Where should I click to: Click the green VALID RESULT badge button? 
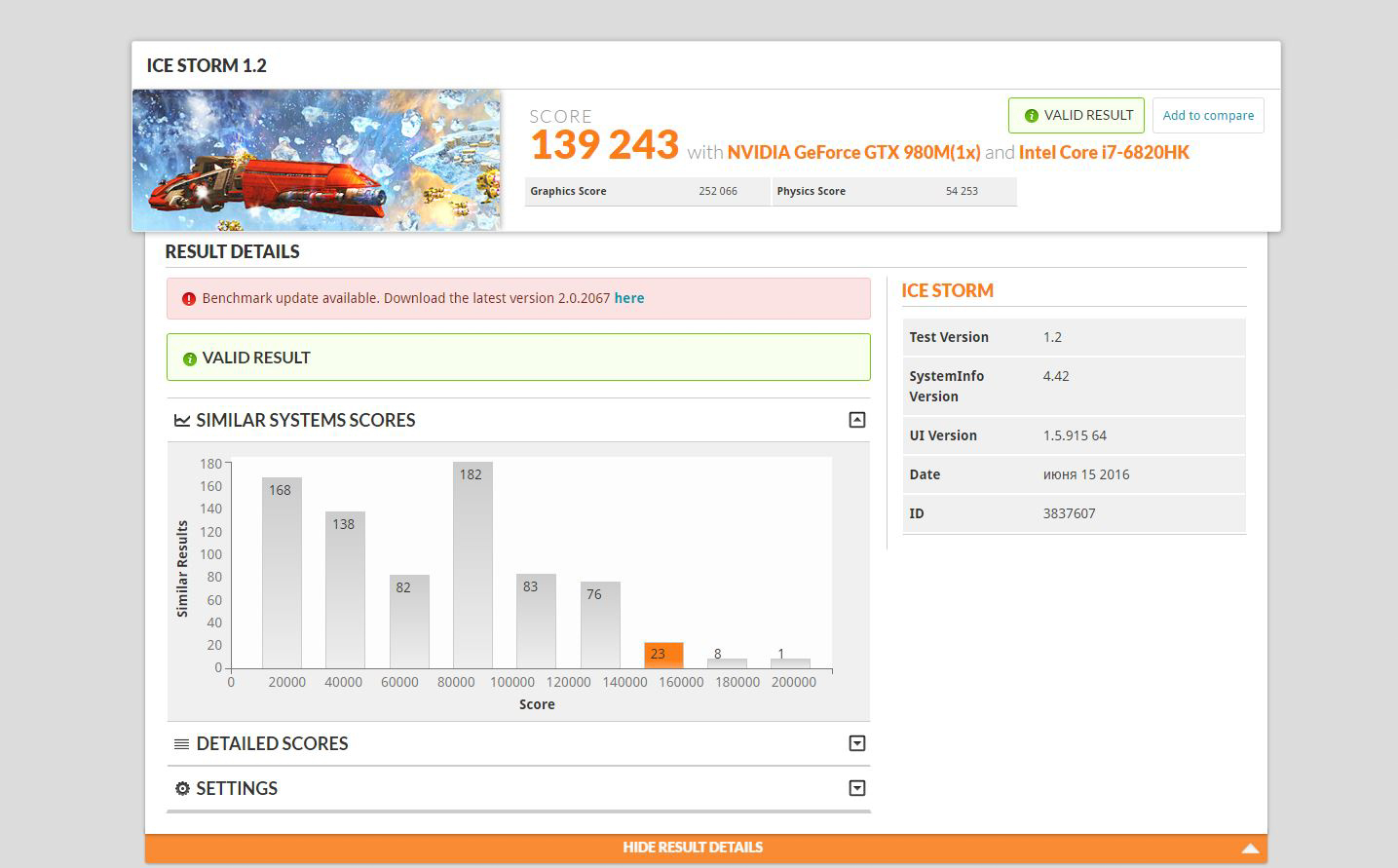(x=1077, y=115)
